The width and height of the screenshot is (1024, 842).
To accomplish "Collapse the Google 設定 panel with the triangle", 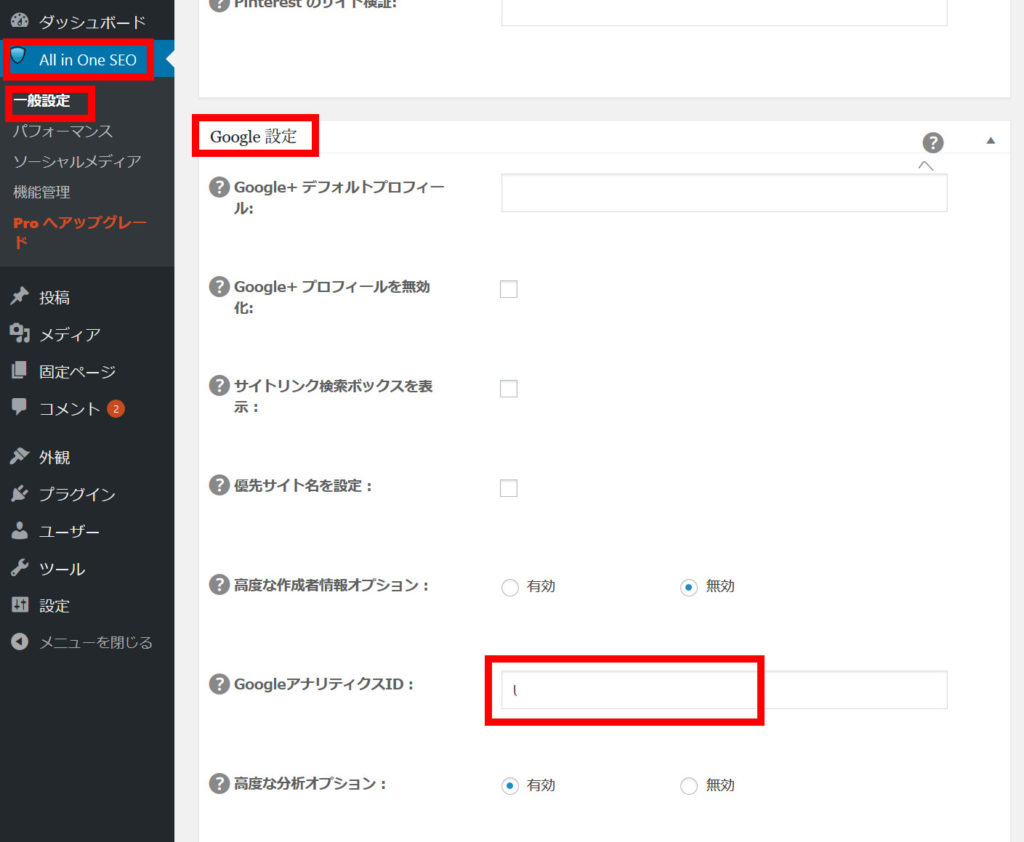I will click(991, 140).
